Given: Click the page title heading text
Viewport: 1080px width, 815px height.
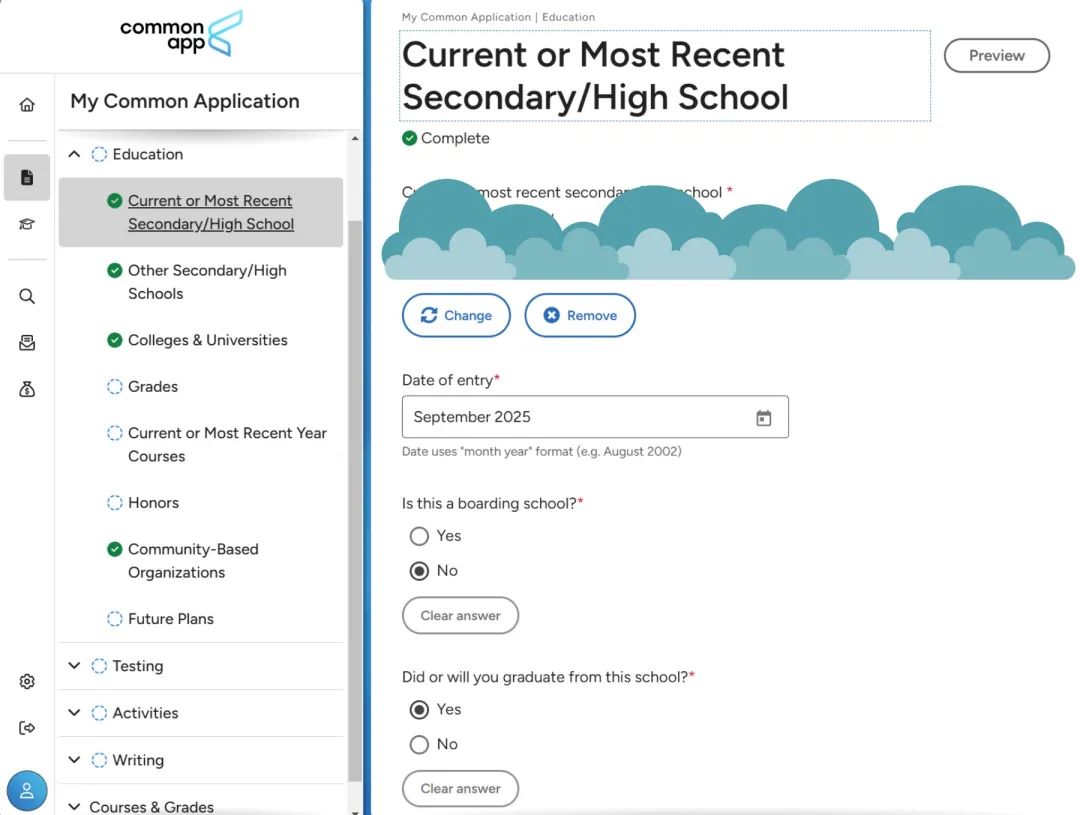Looking at the screenshot, I should click(x=595, y=76).
